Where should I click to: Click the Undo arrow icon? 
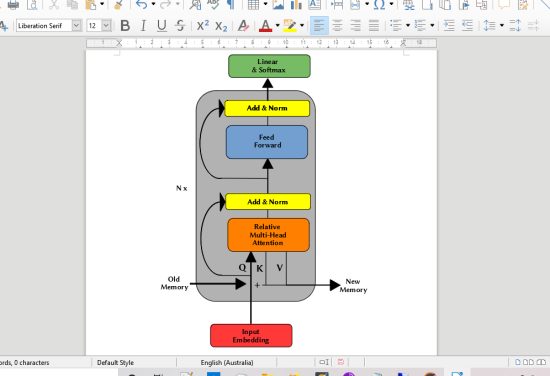(141, 5)
